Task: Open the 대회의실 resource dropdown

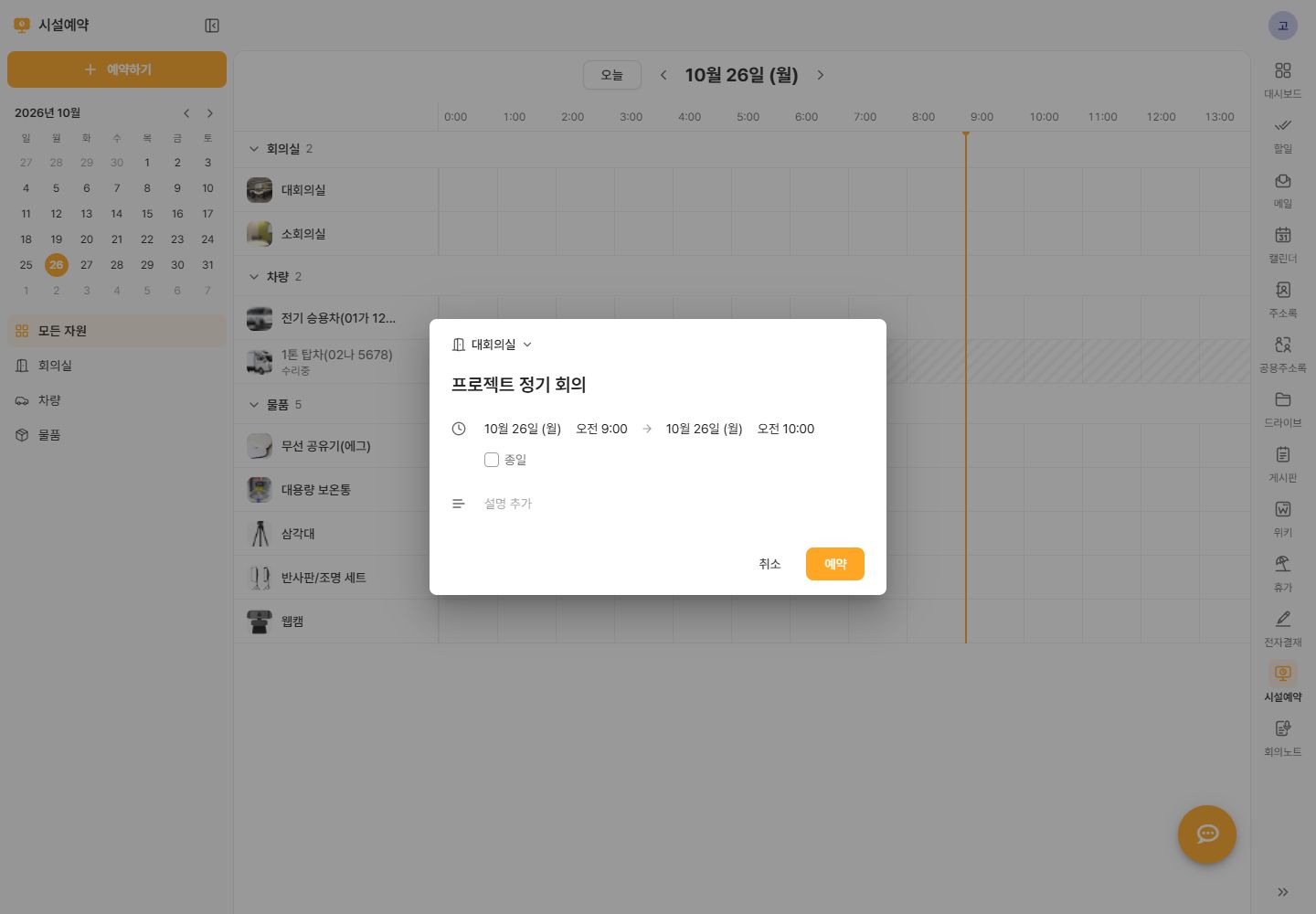Action: 492,345
